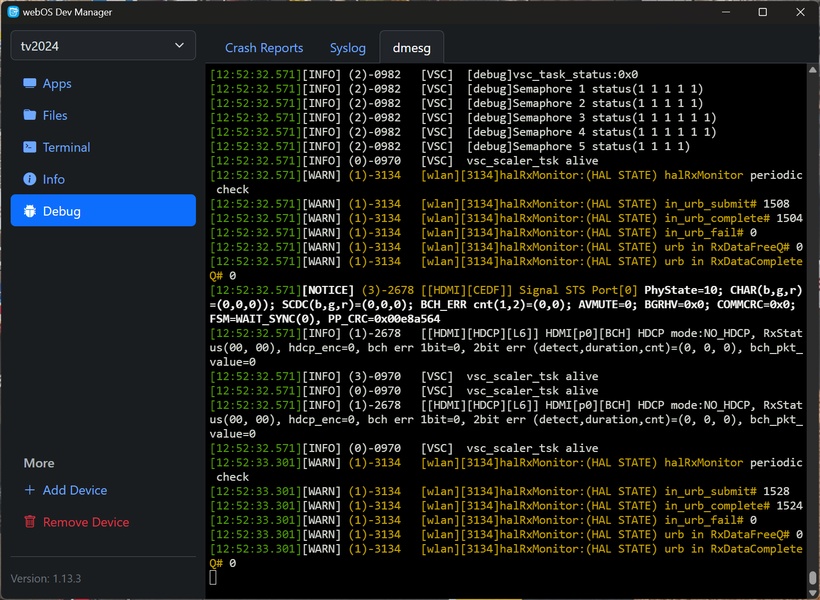Add a new device
The height and width of the screenshot is (600, 820).
pyautogui.click(x=75, y=490)
